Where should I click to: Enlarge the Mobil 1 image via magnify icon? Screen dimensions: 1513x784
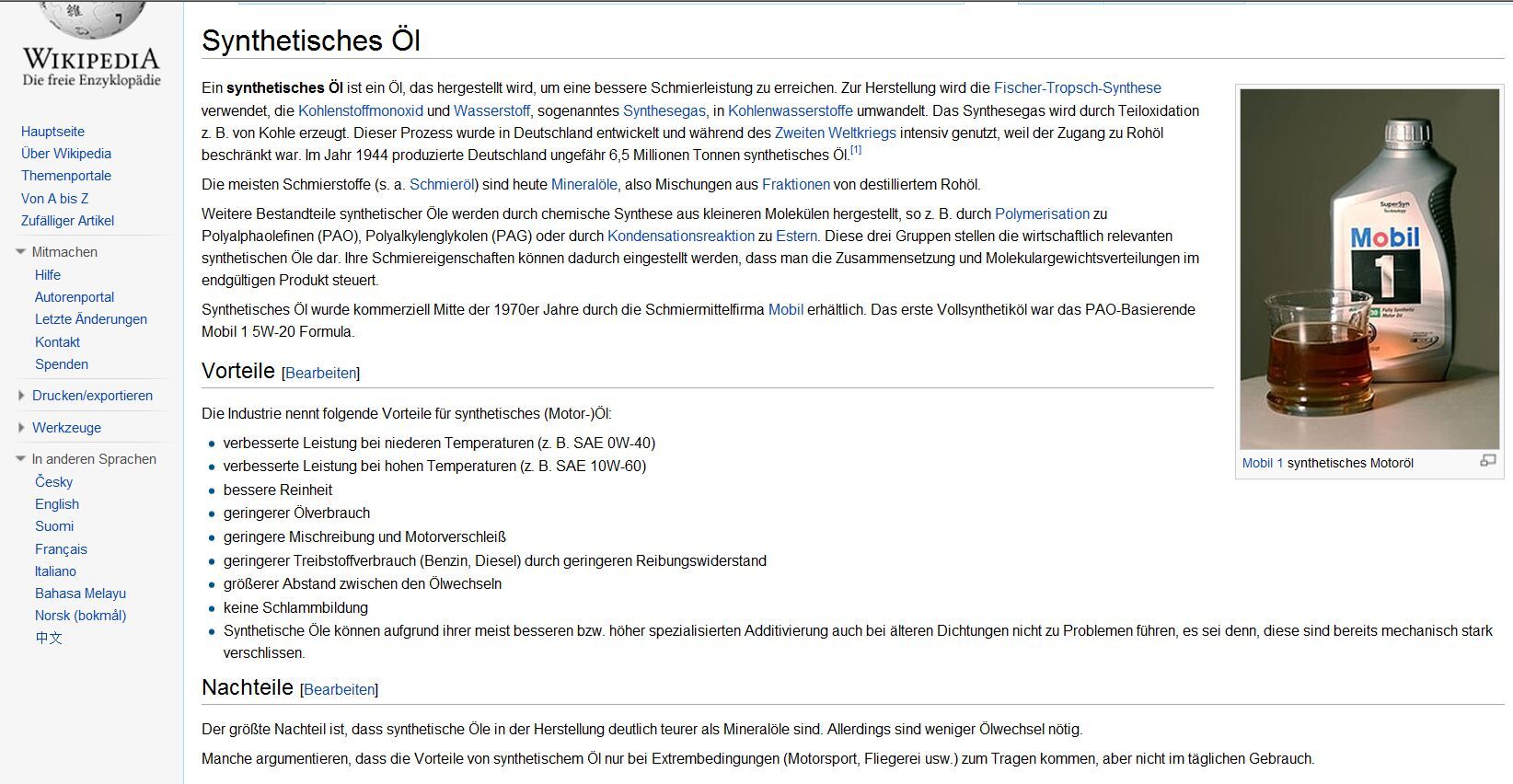click(x=1487, y=461)
